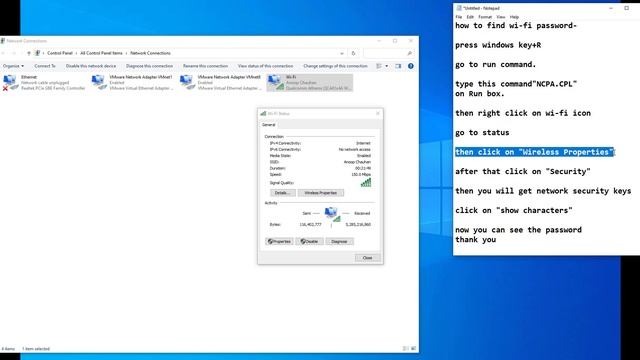The height and width of the screenshot is (360, 640).
Task: Click the back navigation arrow
Action: pyautogui.click(x=4, y=53)
